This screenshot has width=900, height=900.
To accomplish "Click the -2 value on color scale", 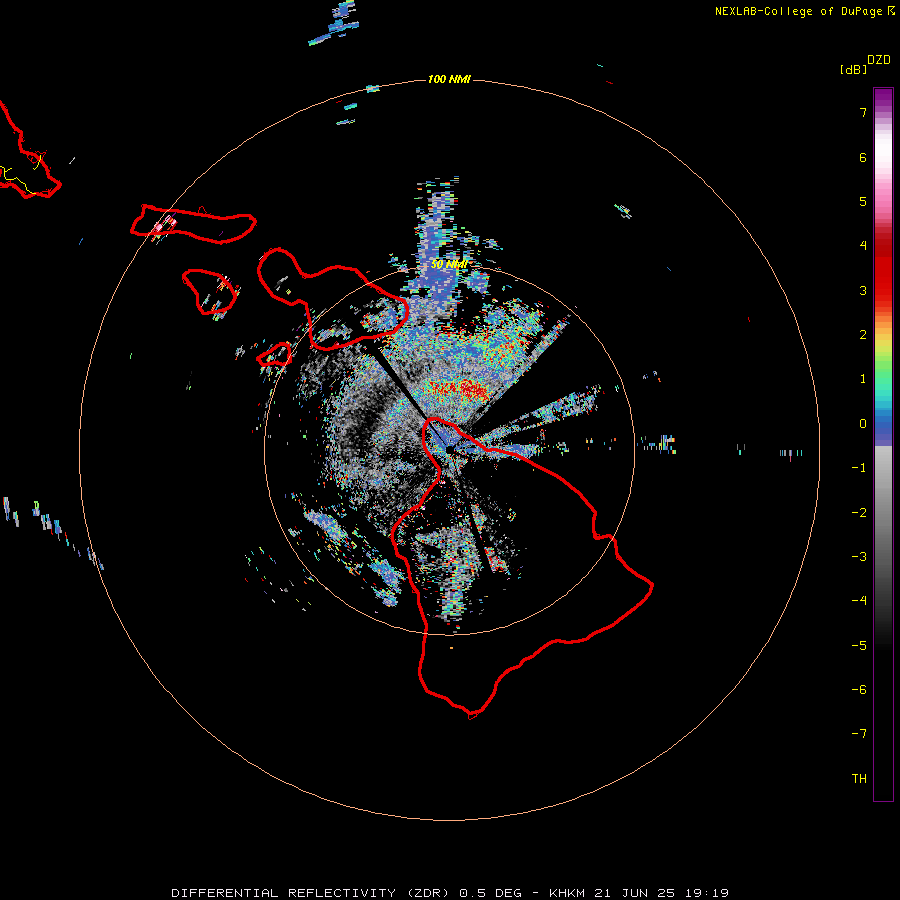I will [859, 513].
